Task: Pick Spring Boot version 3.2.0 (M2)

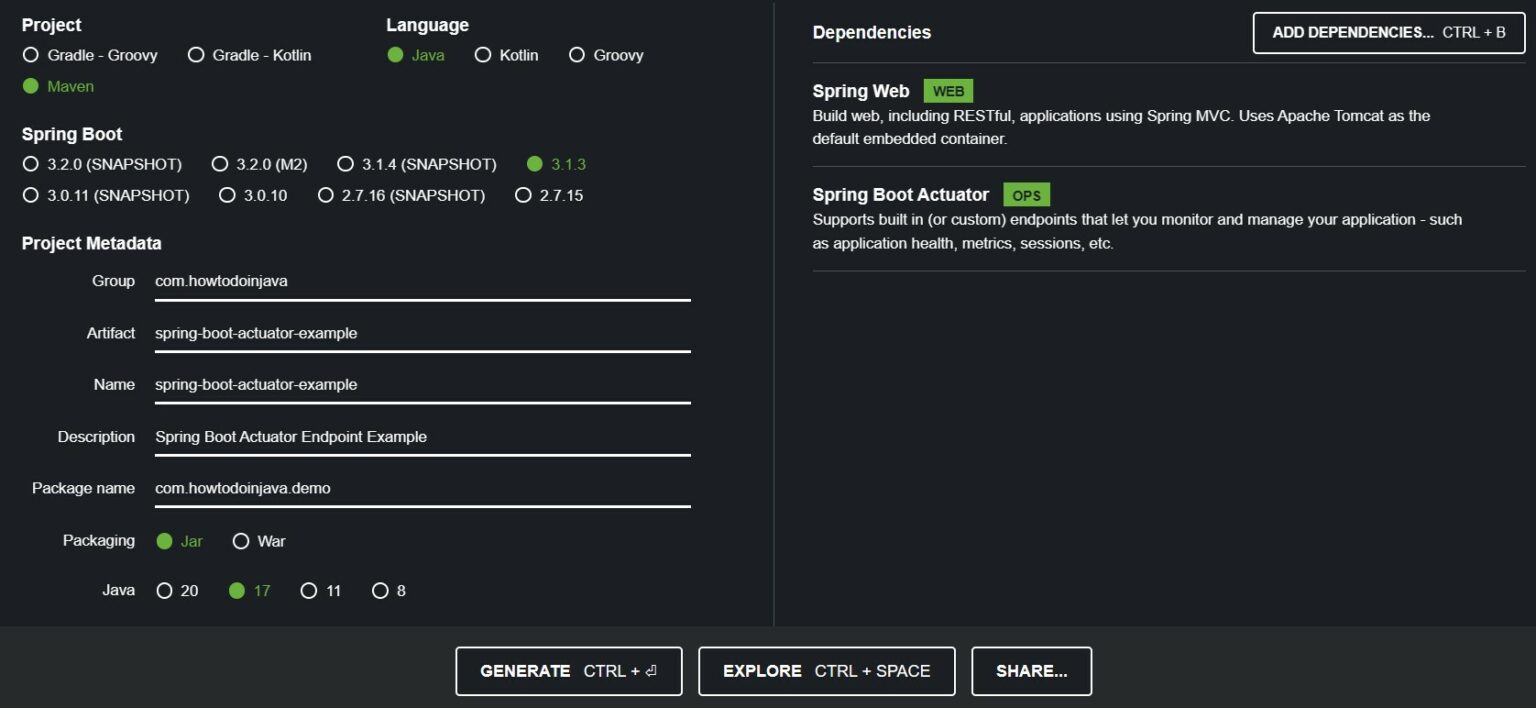Action: click(218, 164)
